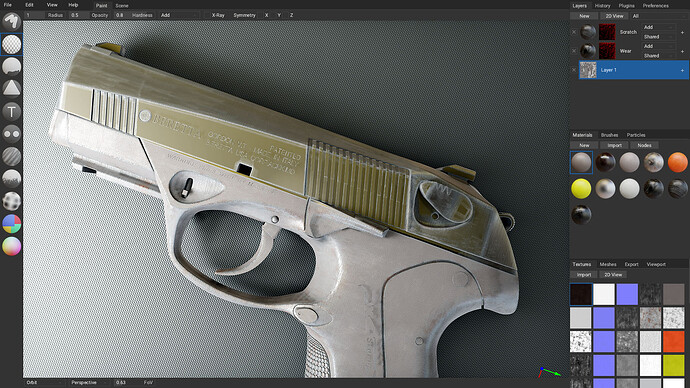Click Wear layer red mask thumbnail

coord(607,51)
